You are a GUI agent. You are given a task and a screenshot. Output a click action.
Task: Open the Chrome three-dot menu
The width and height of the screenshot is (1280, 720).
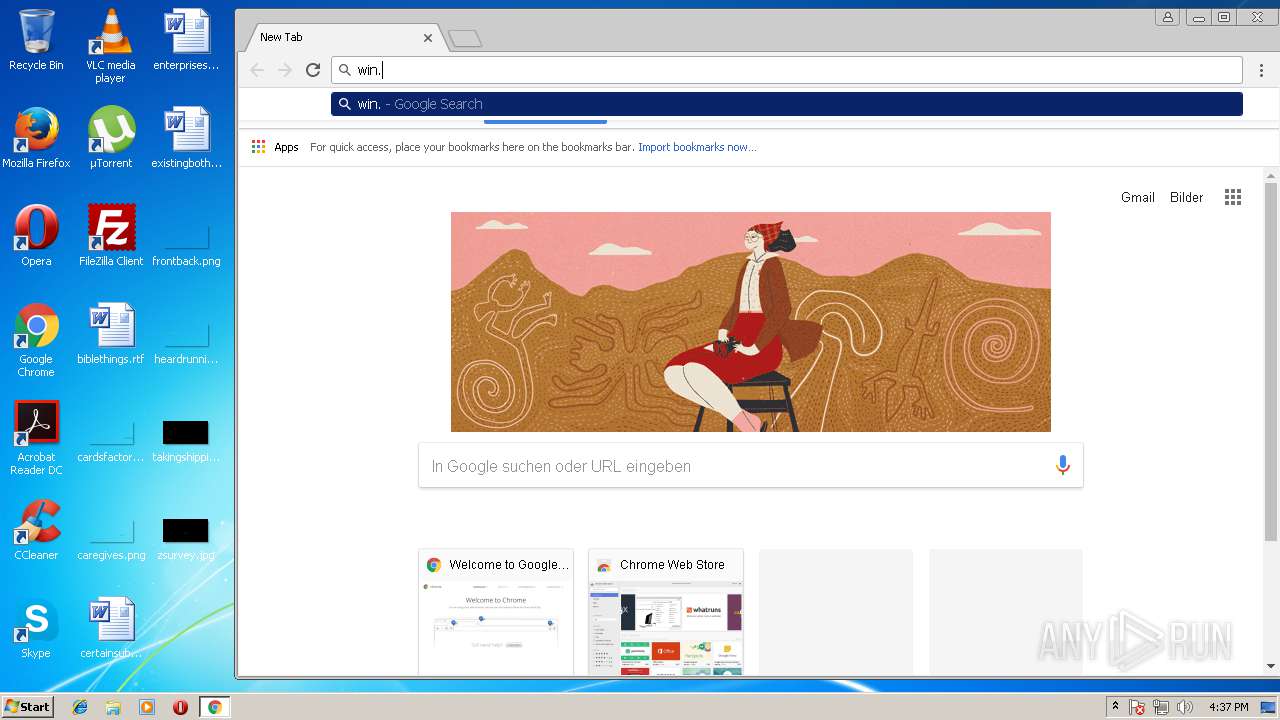pyautogui.click(x=1262, y=70)
